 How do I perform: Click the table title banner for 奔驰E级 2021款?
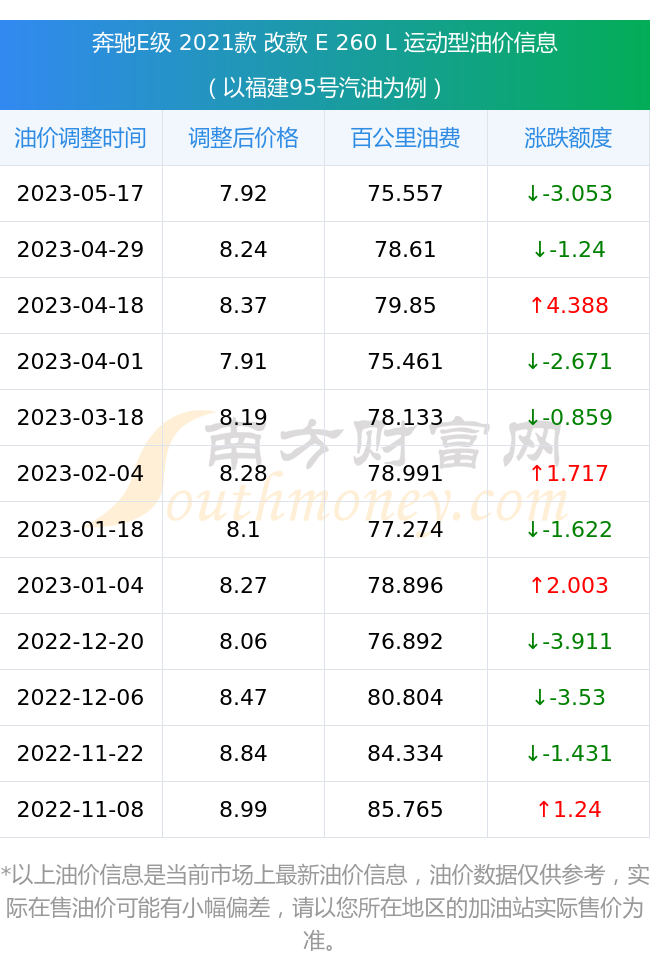point(325,65)
